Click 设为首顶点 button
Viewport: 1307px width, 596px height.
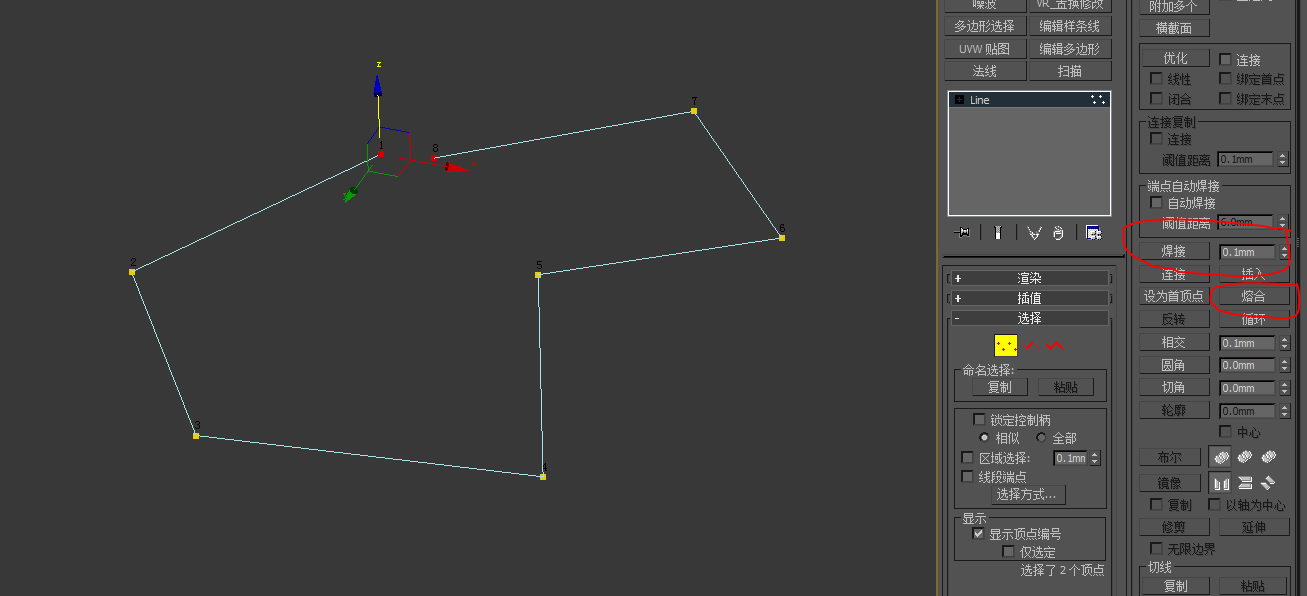click(x=1174, y=296)
